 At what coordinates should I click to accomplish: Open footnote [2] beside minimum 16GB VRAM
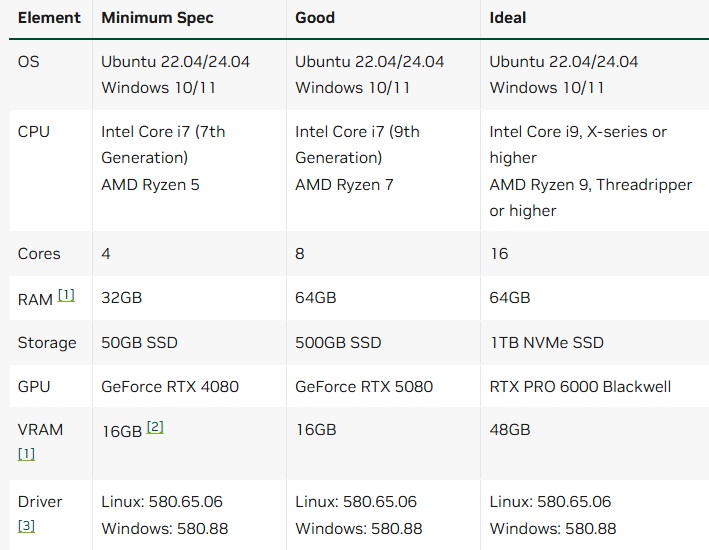(x=155, y=427)
